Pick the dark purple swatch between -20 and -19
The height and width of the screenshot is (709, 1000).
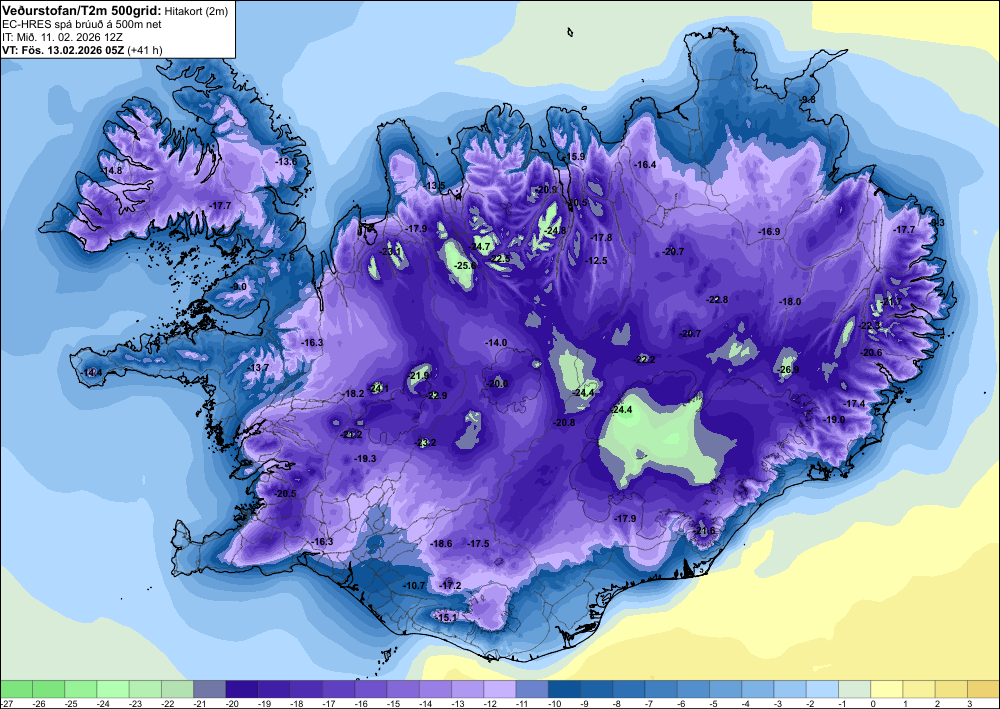pyautogui.click(x=242, y=689)
